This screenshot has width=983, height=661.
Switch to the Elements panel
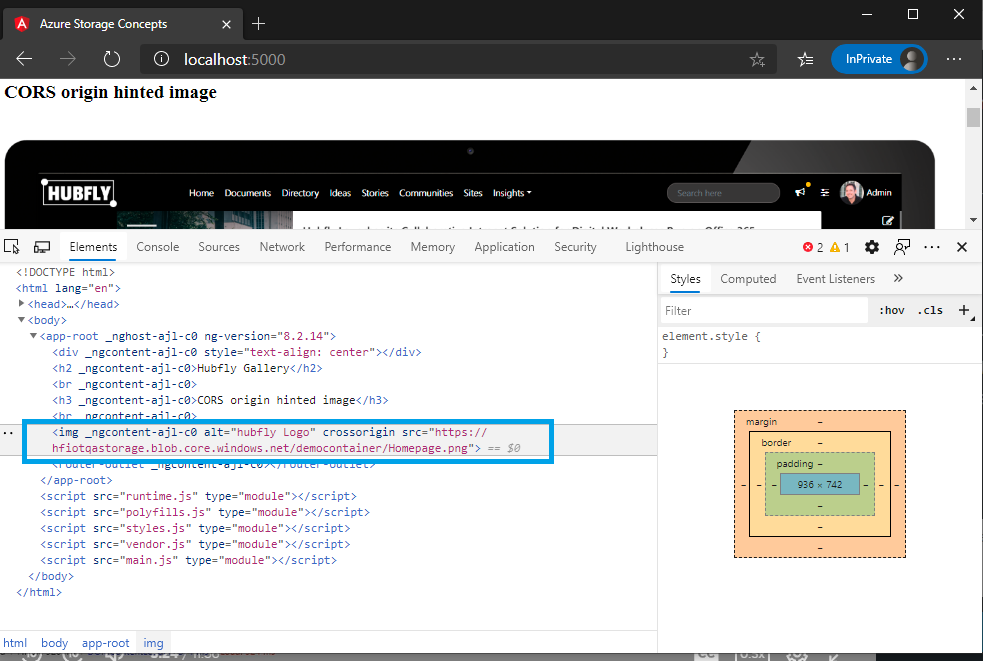(x=93, y=247)
